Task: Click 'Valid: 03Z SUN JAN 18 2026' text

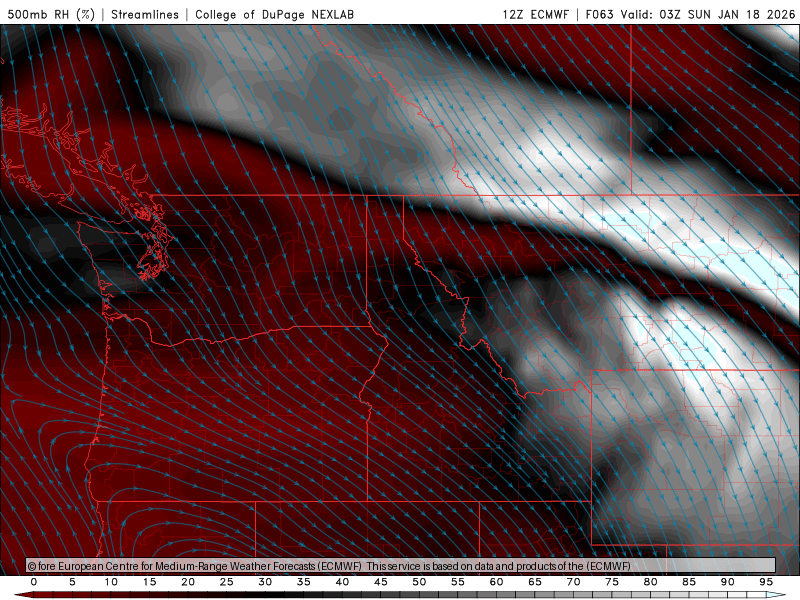Action: coord(708,14)
